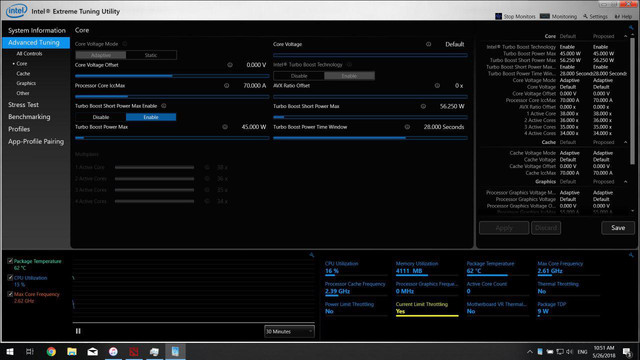The height and width of the screenshot is (360, 640).
Task: Collapse the Cache summary section
Action: pos(625,142)
